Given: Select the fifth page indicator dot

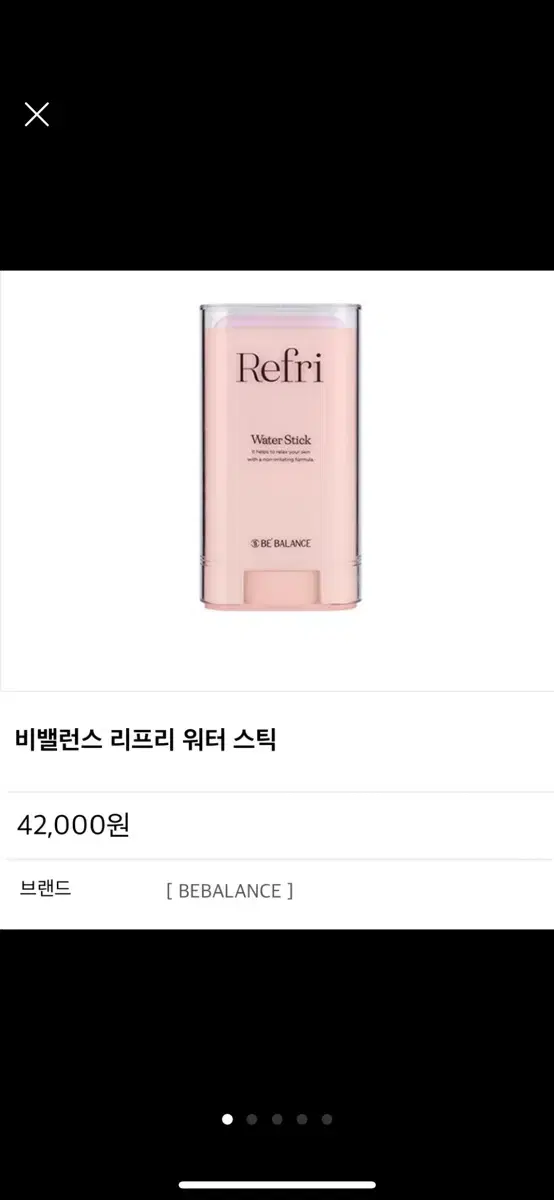Looking at the screenshot, I should (327, 1119).
